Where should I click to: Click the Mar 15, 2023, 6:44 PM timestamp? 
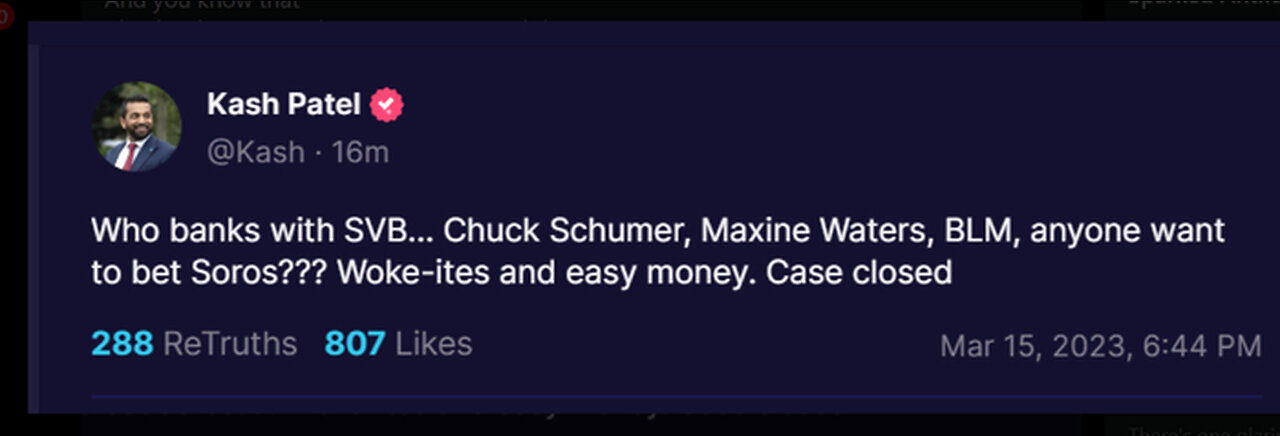[x=1101, y=346]
